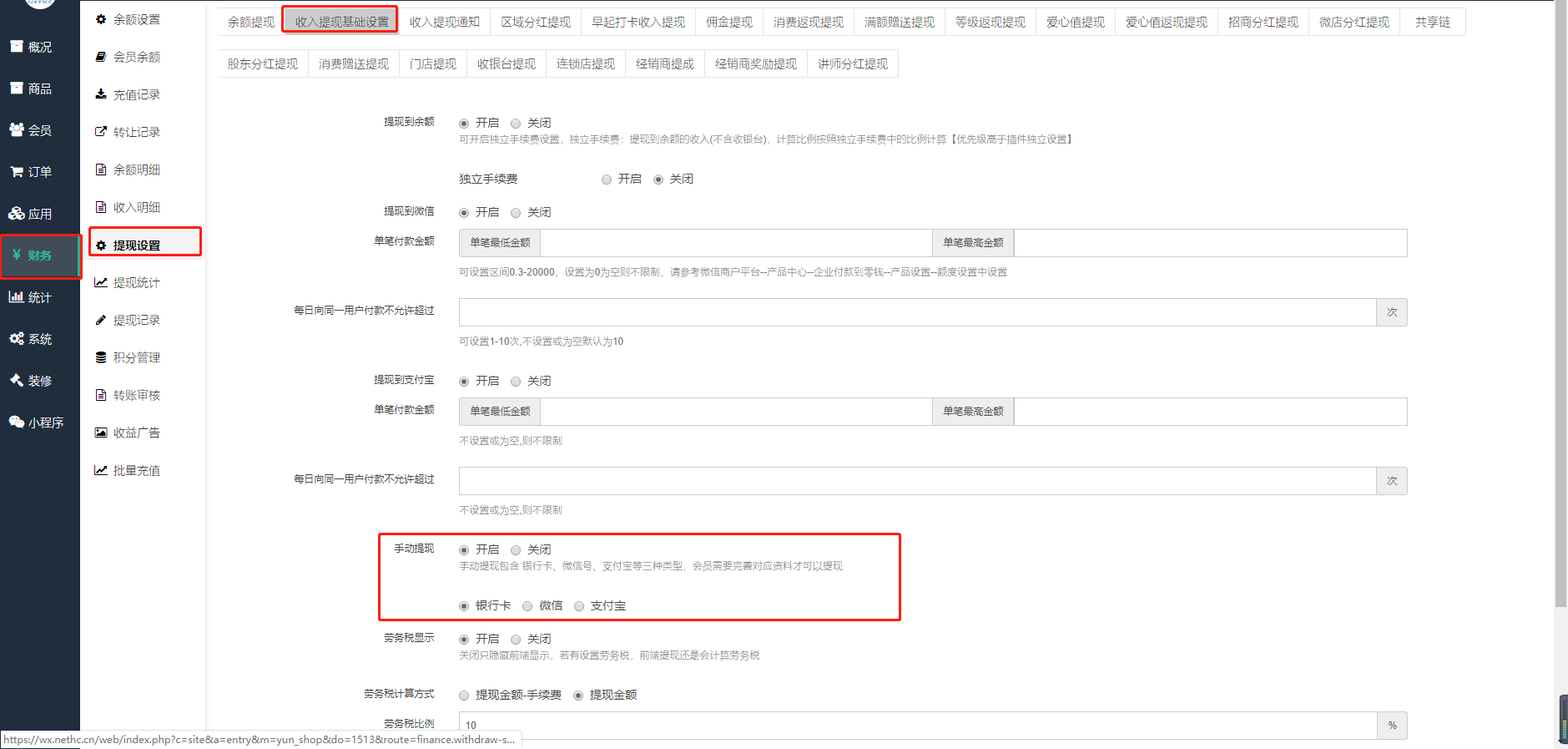
Task: Set 提现到余额 to 开启
Action: pos(464,124)
